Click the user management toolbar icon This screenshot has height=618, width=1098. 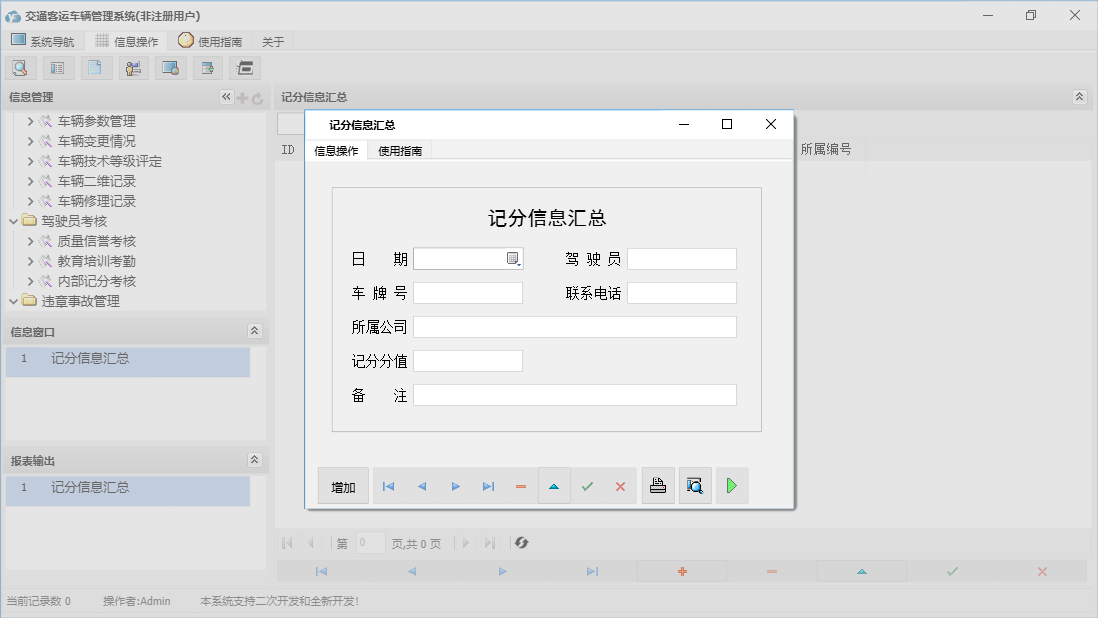click(x=133, y=67)
